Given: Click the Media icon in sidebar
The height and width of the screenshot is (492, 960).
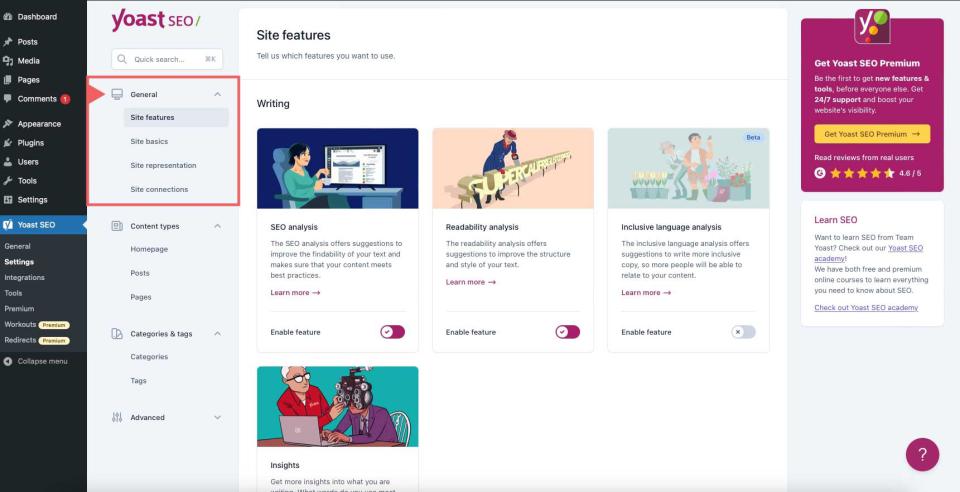Looking at the screenshot, I should click(x=8, y=61).
